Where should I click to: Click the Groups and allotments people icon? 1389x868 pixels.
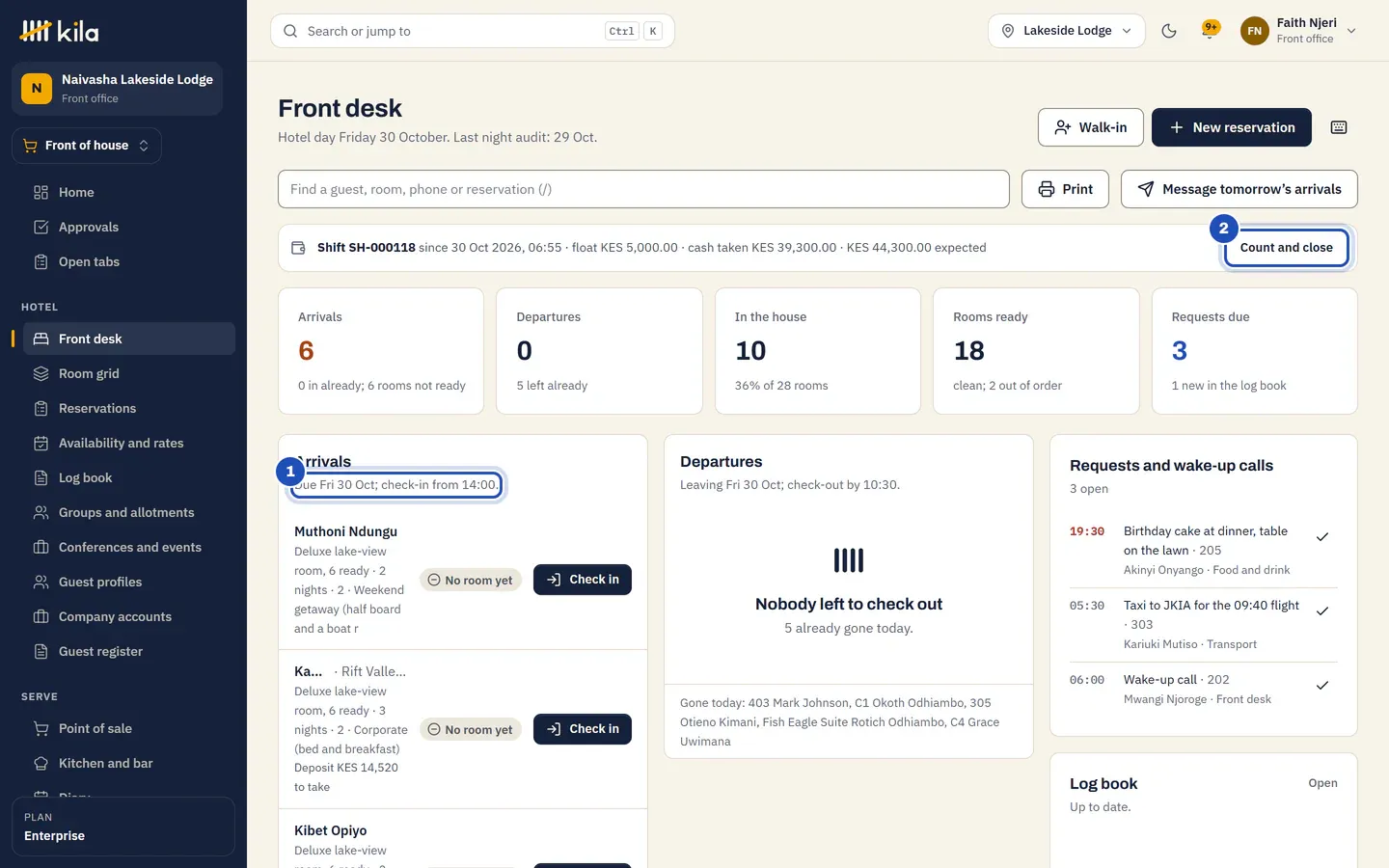[41, 513]
